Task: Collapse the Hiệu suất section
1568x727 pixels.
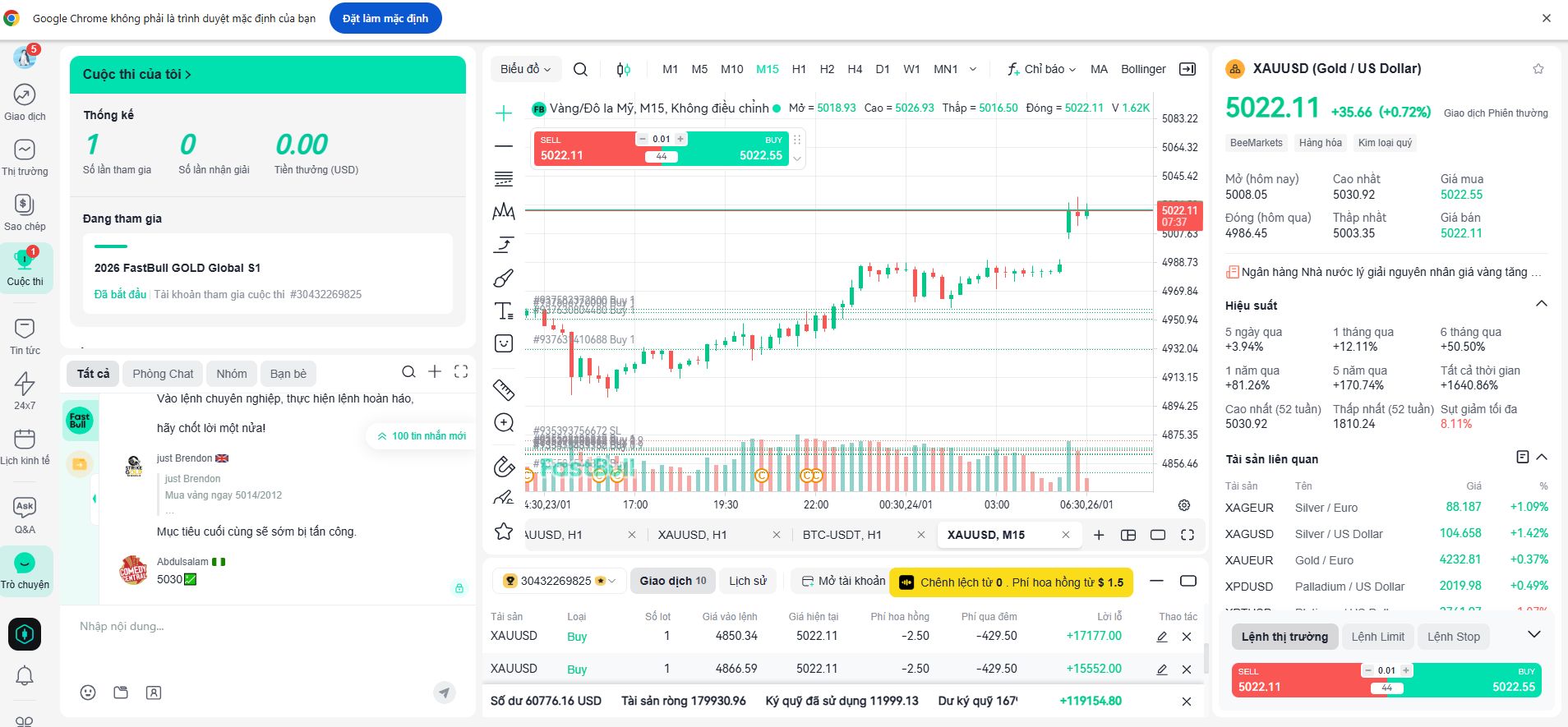Action: [x=1542, y=304]
